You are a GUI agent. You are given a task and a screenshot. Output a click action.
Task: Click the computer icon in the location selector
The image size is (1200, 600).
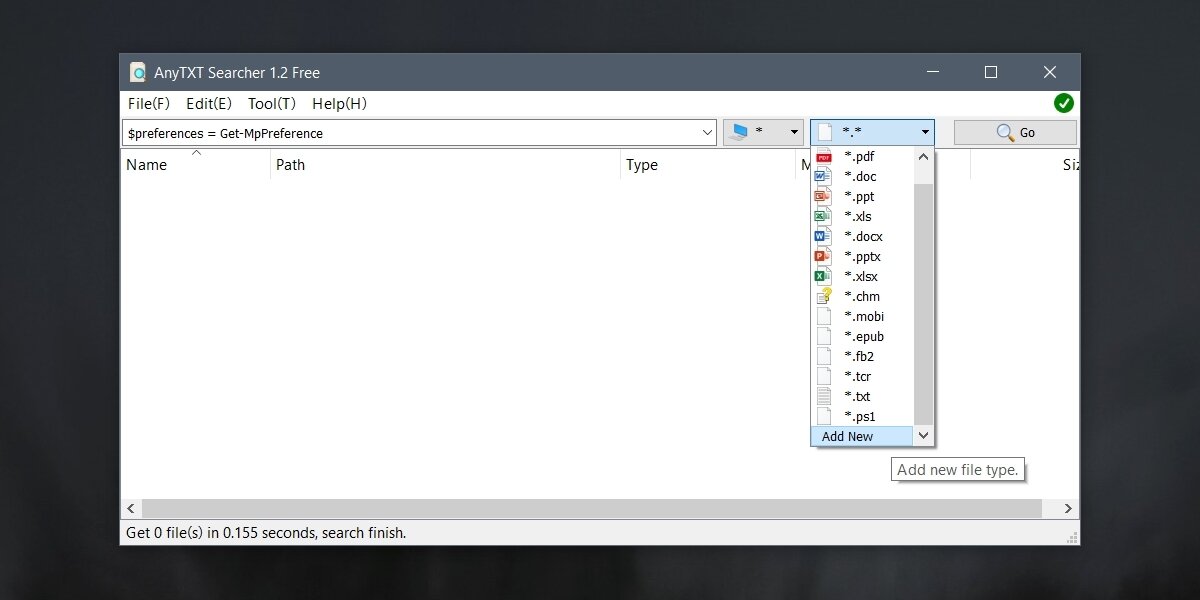(x=741, y=131)
